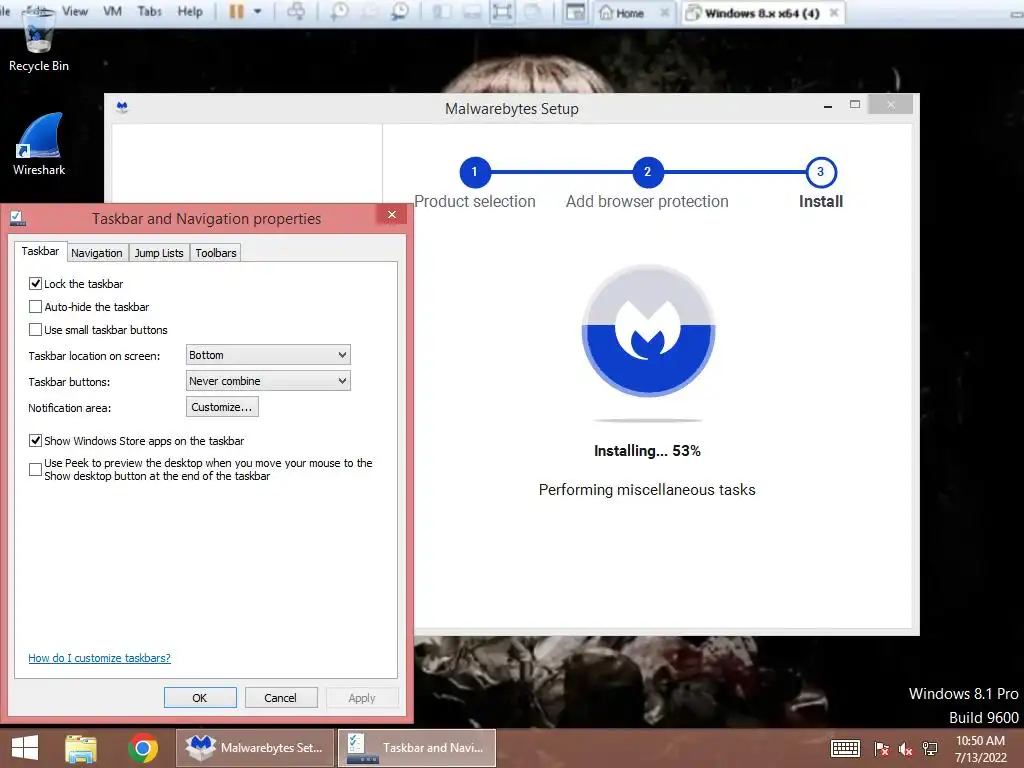Click the greyed Apply button
This screenshot has height=768, width=1024.
[x=362, y=697]
